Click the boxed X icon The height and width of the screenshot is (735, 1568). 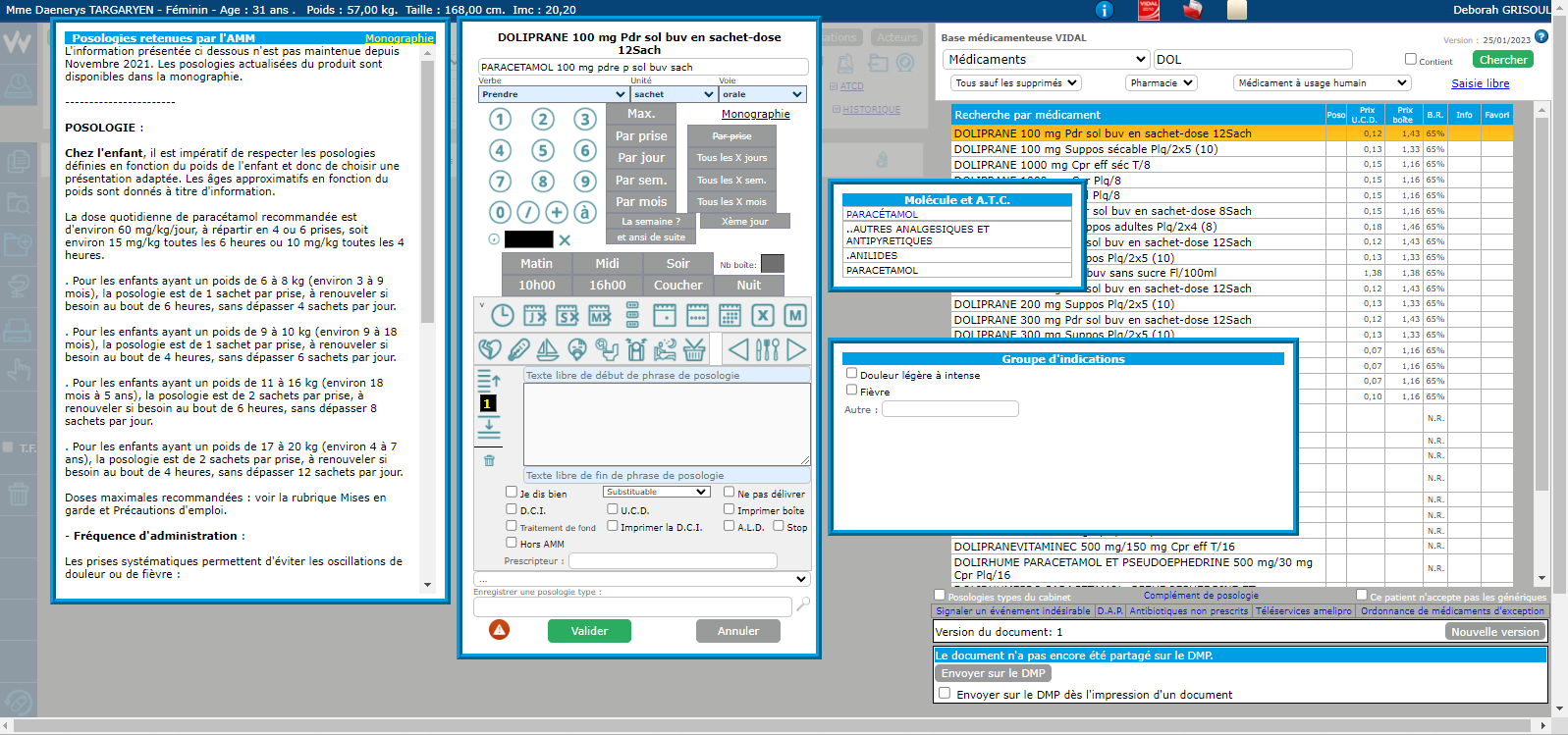[763, 315]
